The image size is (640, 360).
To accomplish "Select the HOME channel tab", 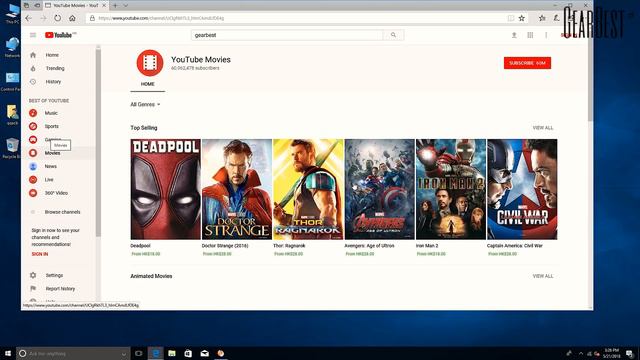I will tap(148, 84).
